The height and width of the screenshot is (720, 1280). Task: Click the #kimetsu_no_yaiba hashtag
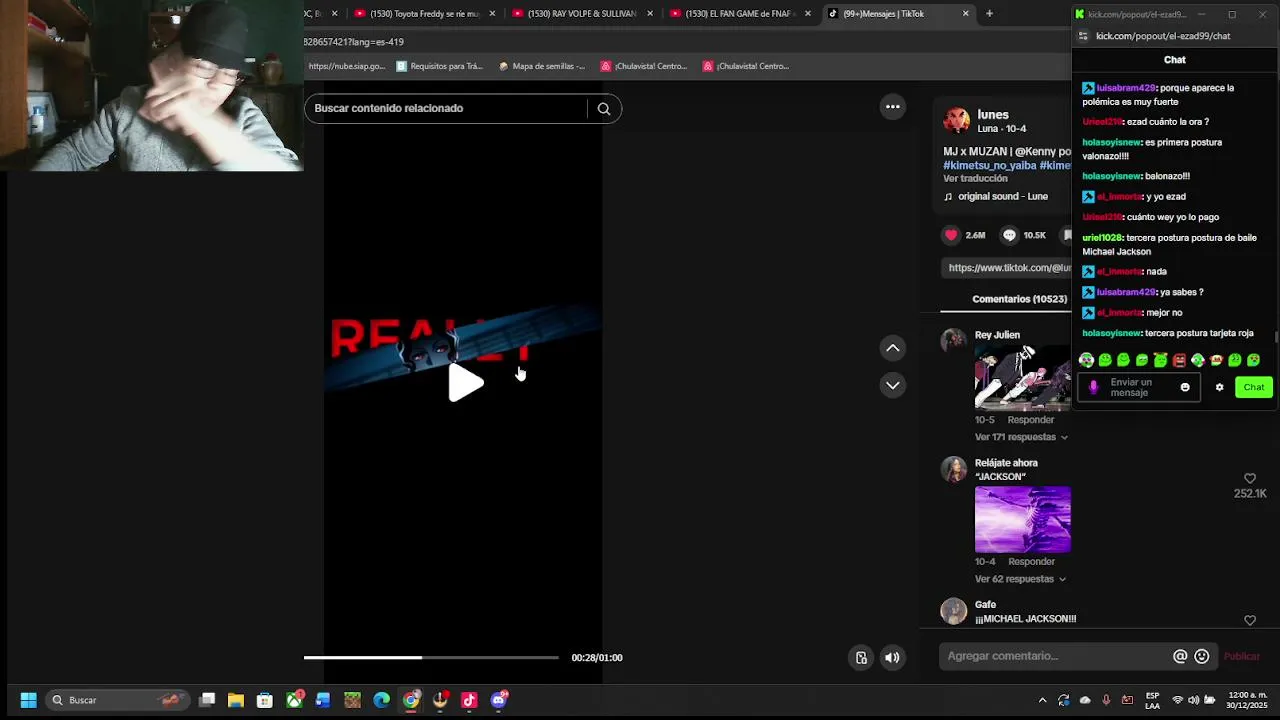tap(989, 165)
